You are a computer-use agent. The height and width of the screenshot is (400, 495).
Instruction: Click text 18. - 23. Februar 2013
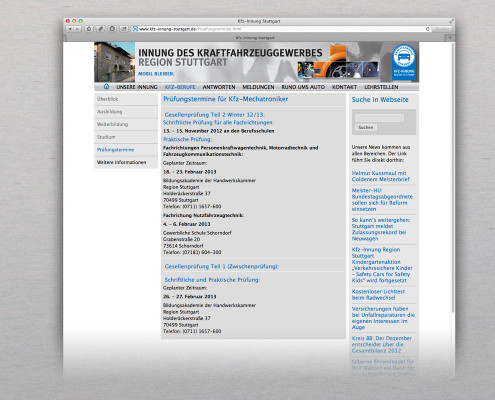[190, 172]
